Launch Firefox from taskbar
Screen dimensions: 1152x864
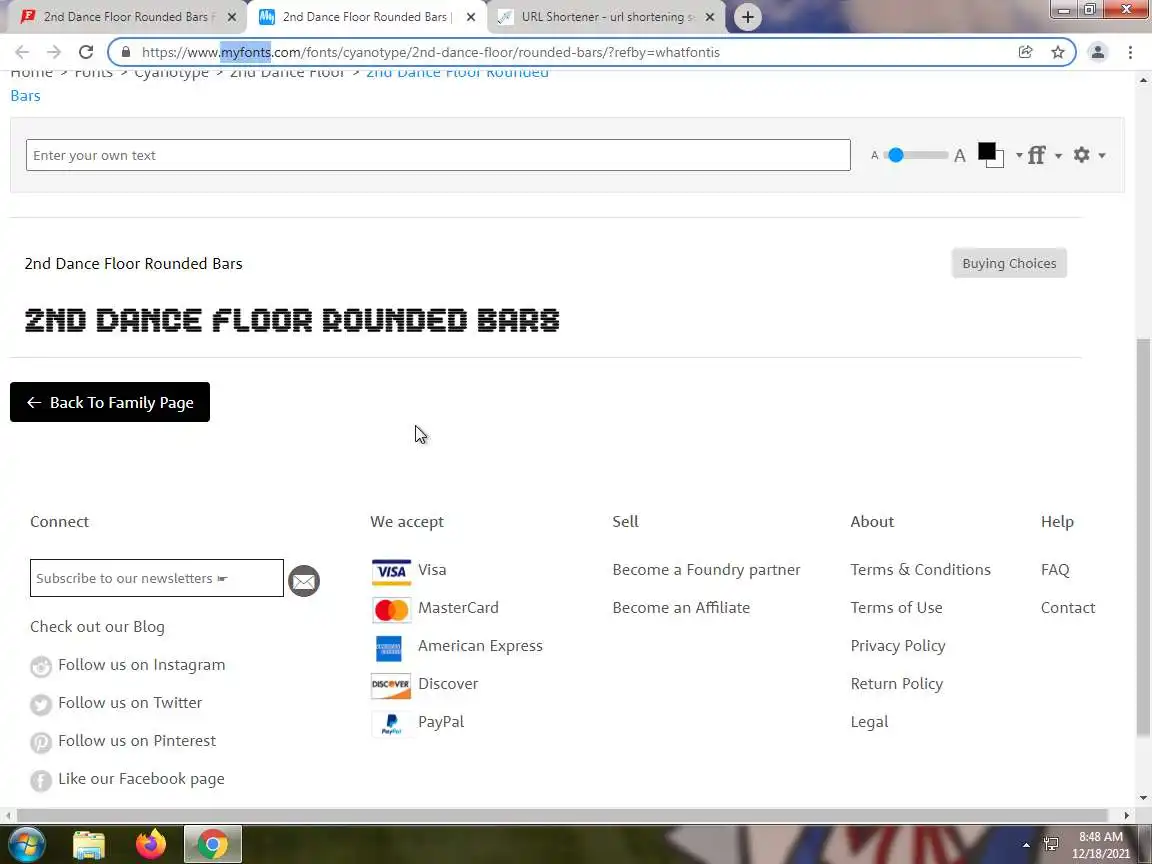[151, 845]
